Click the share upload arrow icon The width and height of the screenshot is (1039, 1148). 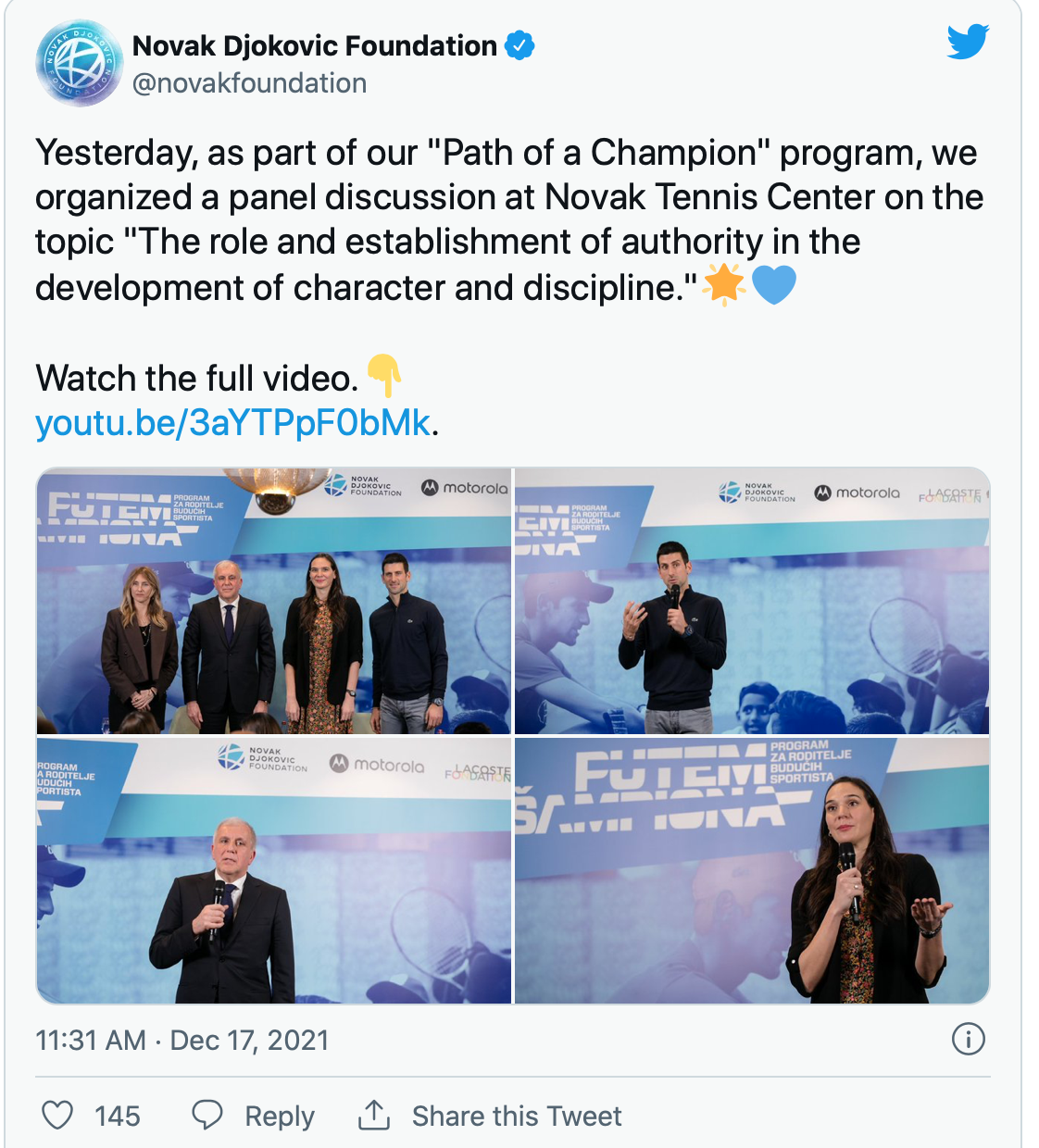coord(373,1115)
